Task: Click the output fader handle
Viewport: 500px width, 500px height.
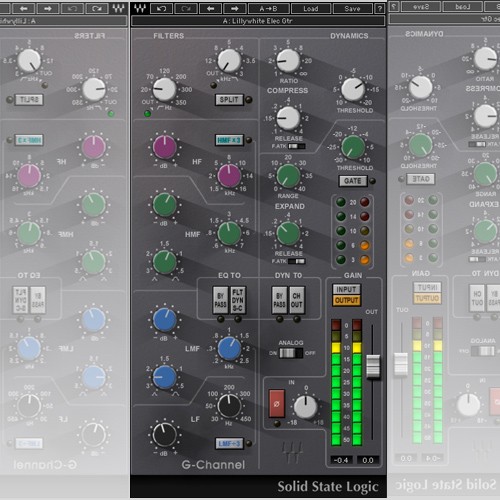Action: [373, 366]
